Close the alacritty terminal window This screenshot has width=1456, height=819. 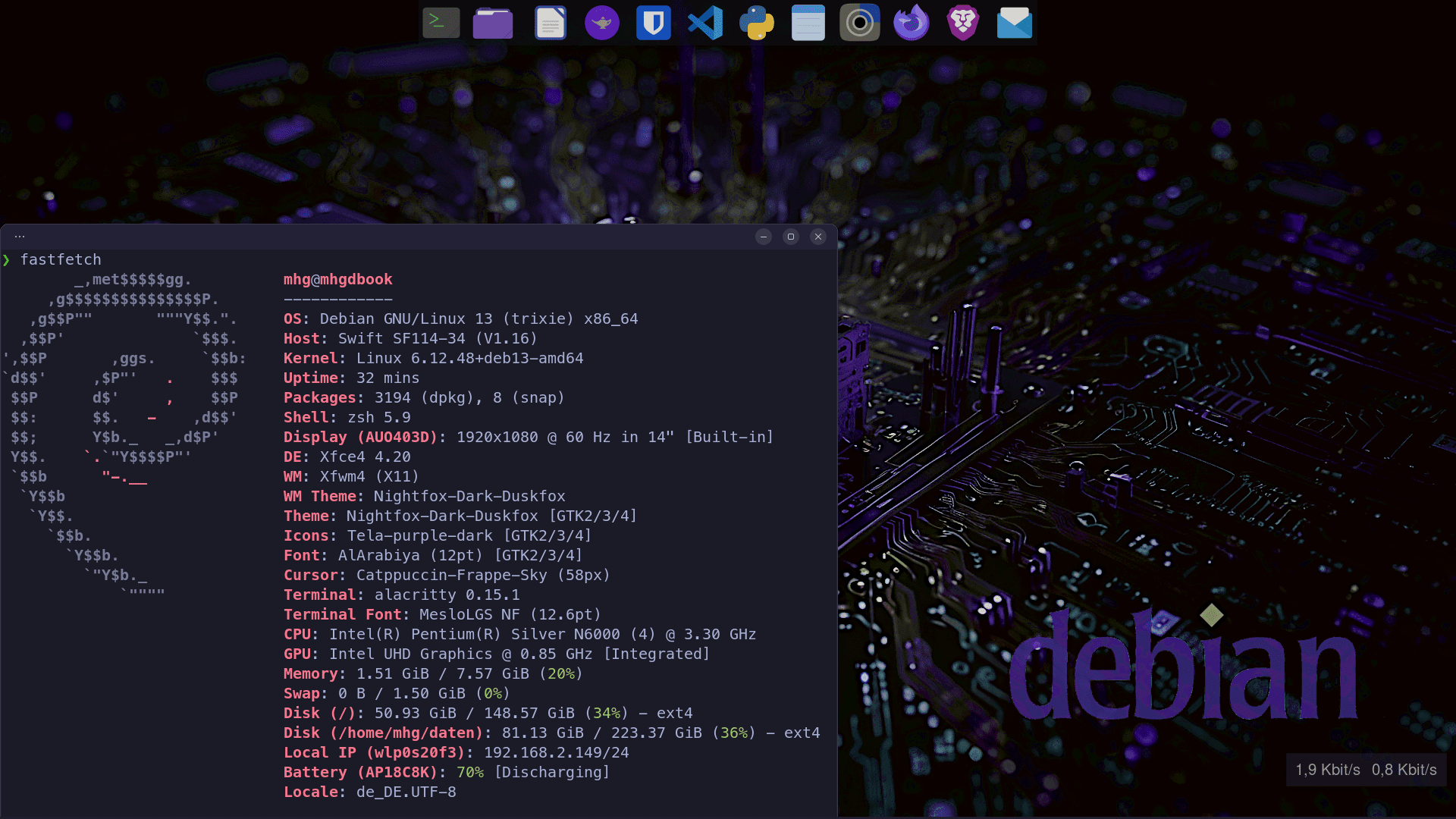coord(818,237)
